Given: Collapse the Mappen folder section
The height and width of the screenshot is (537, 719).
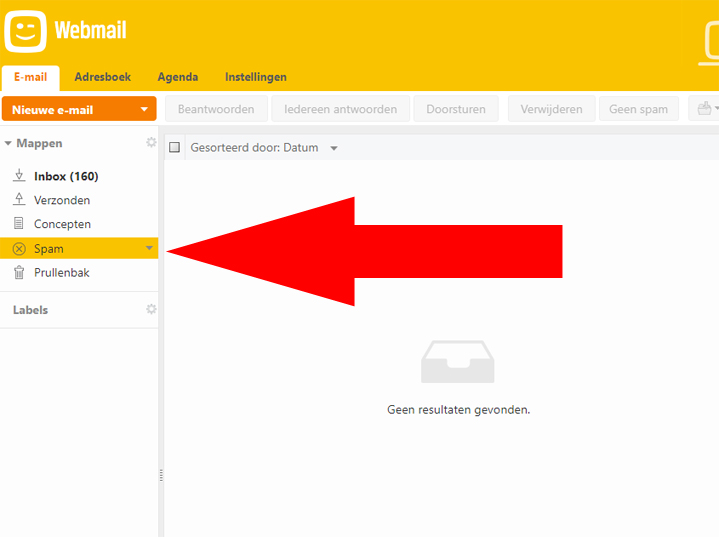Looking at the screenshot, I should 9,144.
